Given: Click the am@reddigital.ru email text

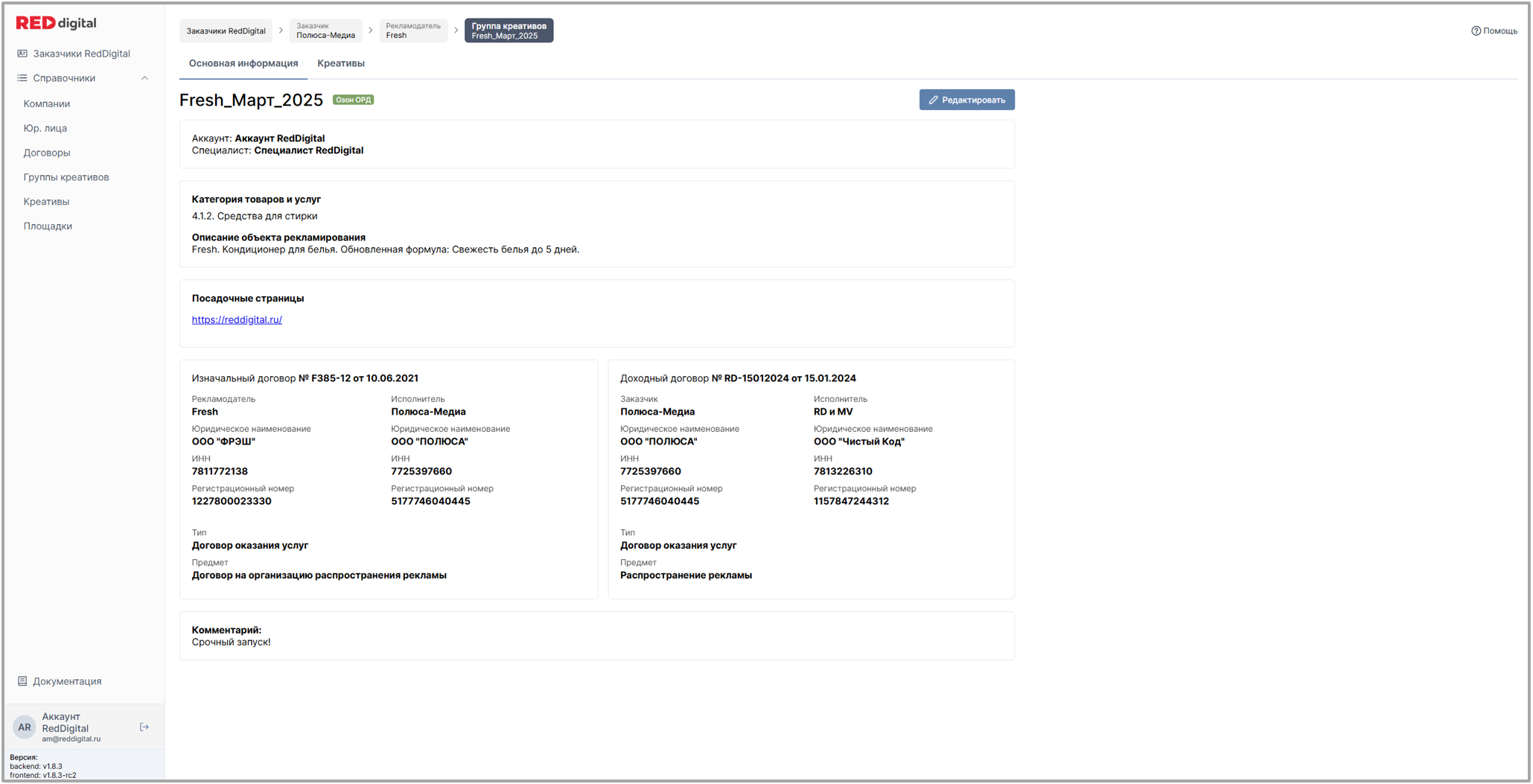Looking at the screenshot, I should click(x=71, y=739).
